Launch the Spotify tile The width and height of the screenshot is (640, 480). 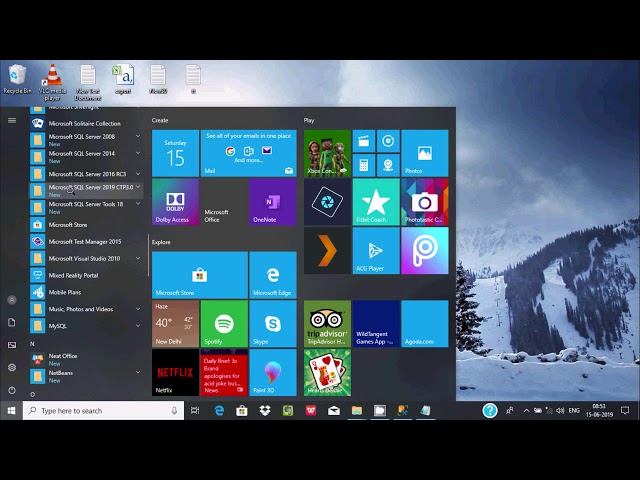(x=224, y=323)
